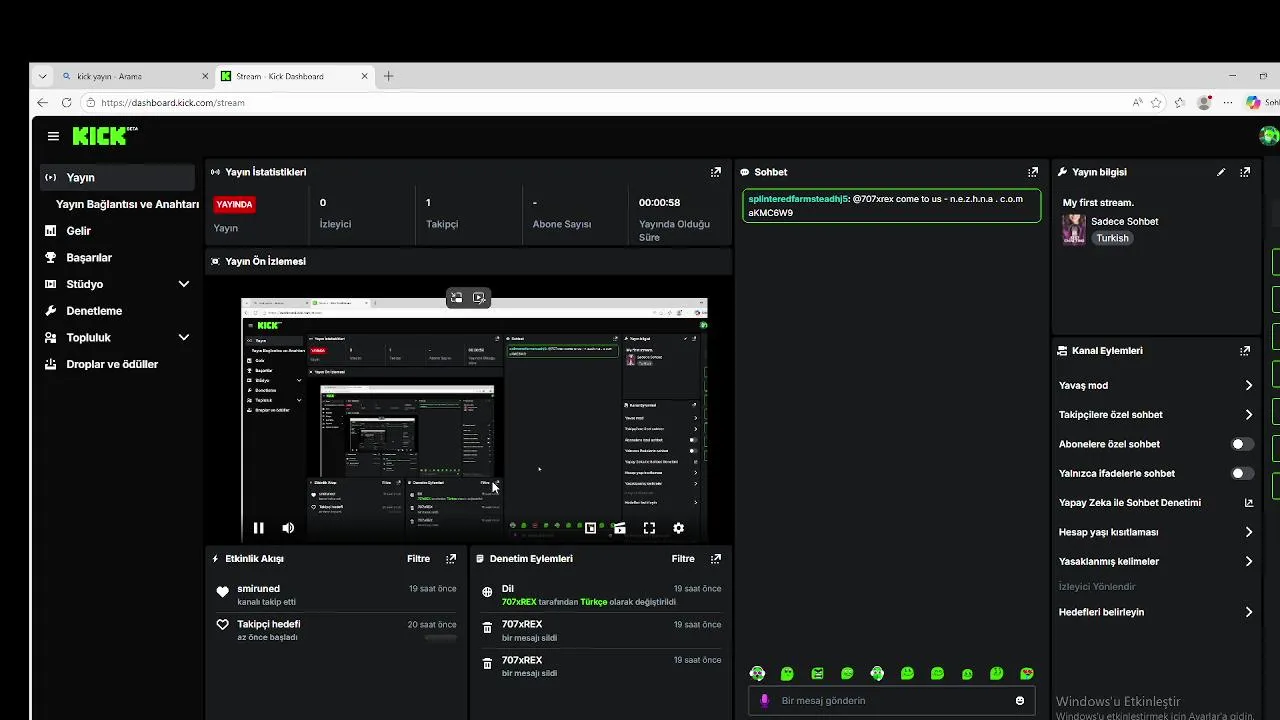Open the browser profile icon
This screenshot has width=1280, height=720.
coord(1204,102)
